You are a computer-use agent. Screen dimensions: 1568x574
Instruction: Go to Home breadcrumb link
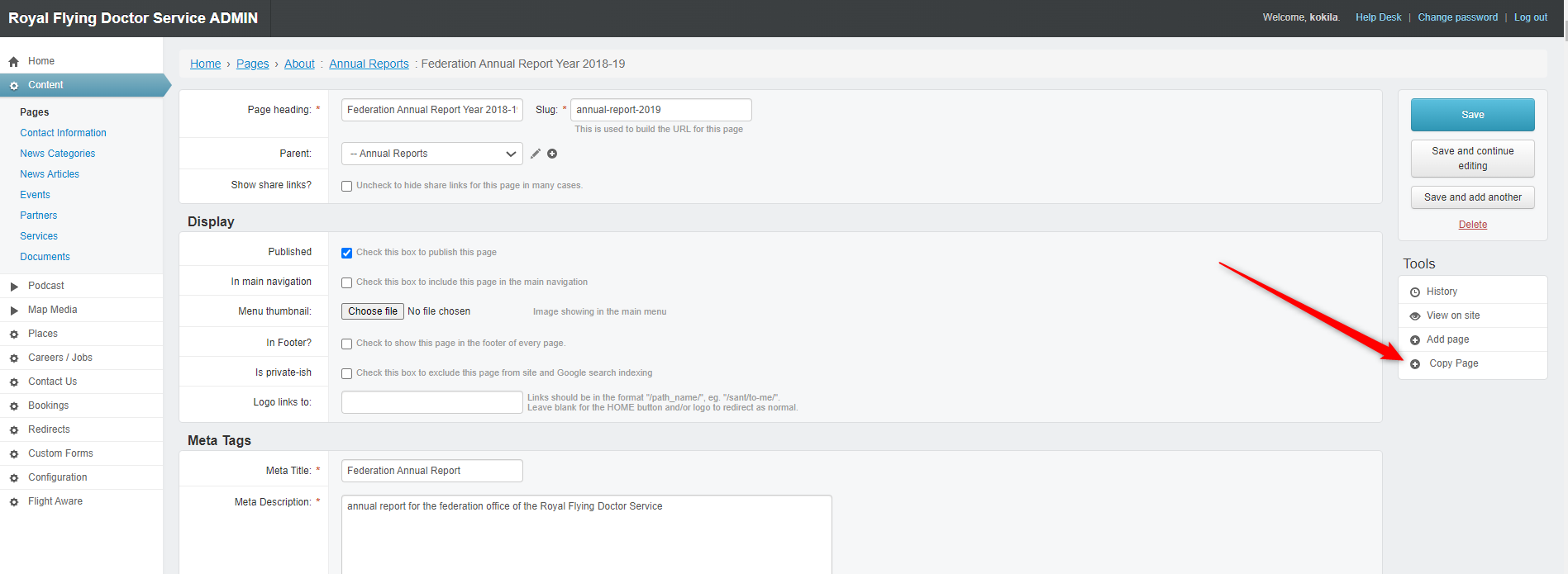point(205,64)
